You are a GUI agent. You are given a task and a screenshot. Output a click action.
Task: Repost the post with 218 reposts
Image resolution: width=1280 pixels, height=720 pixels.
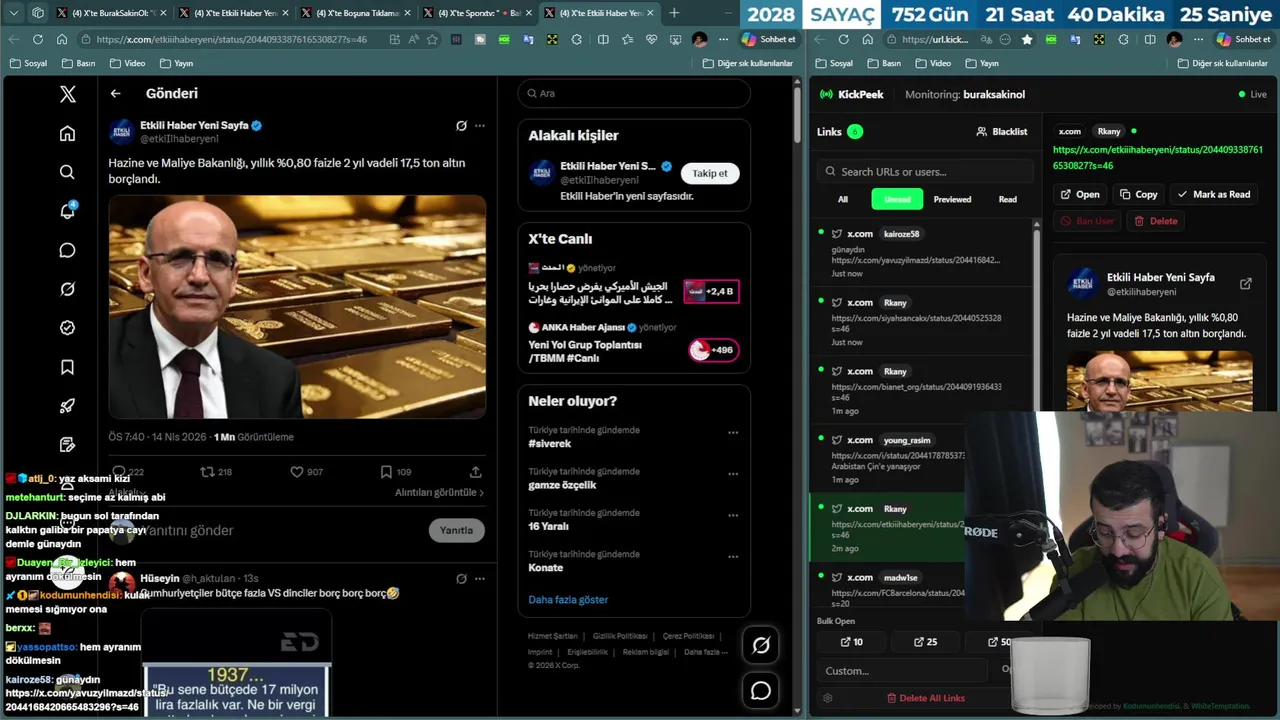[216, 472]
